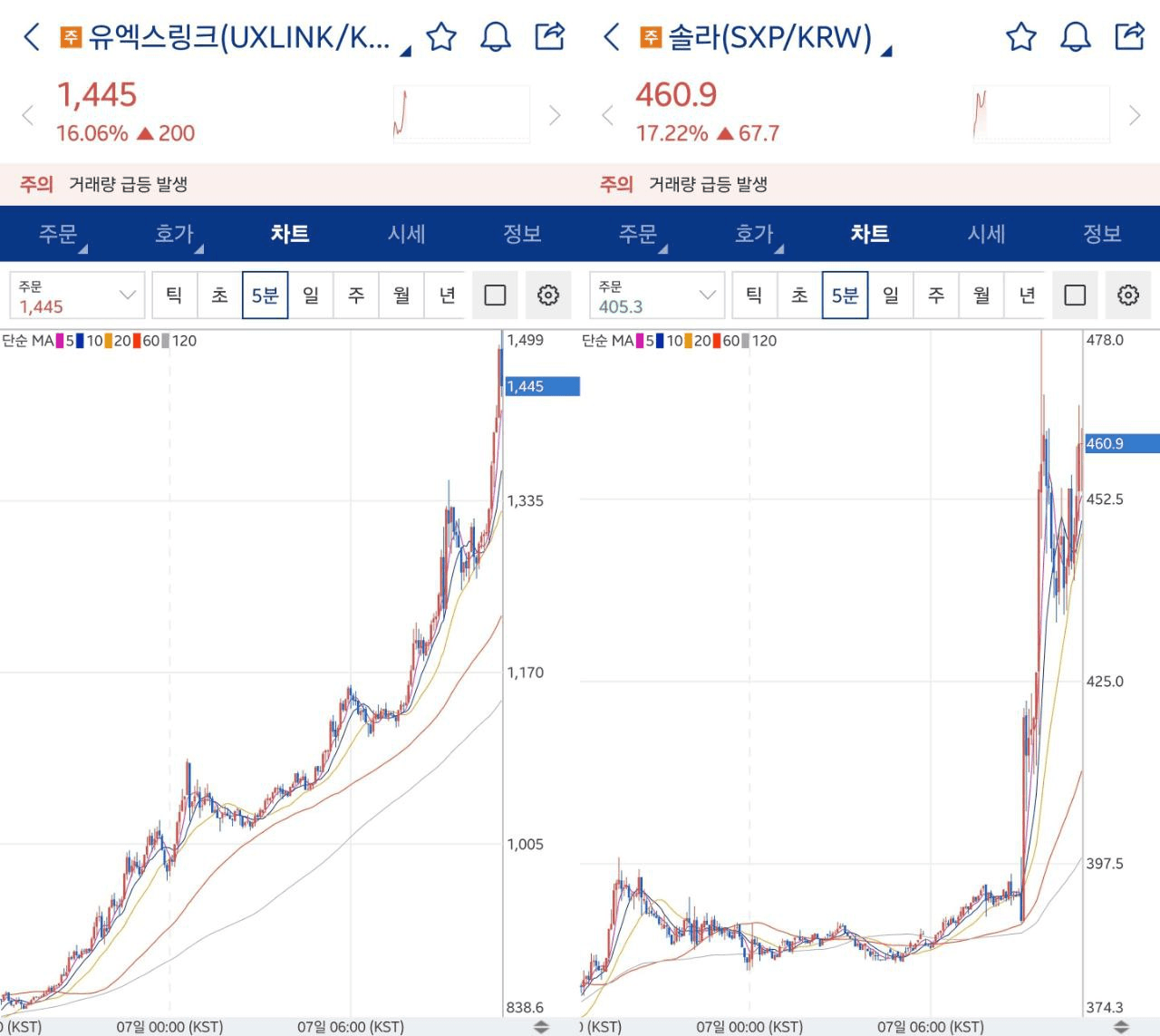The image size is (1160, 1036).
Task: Open price alert bell for UXLINK
Action: 496,37
